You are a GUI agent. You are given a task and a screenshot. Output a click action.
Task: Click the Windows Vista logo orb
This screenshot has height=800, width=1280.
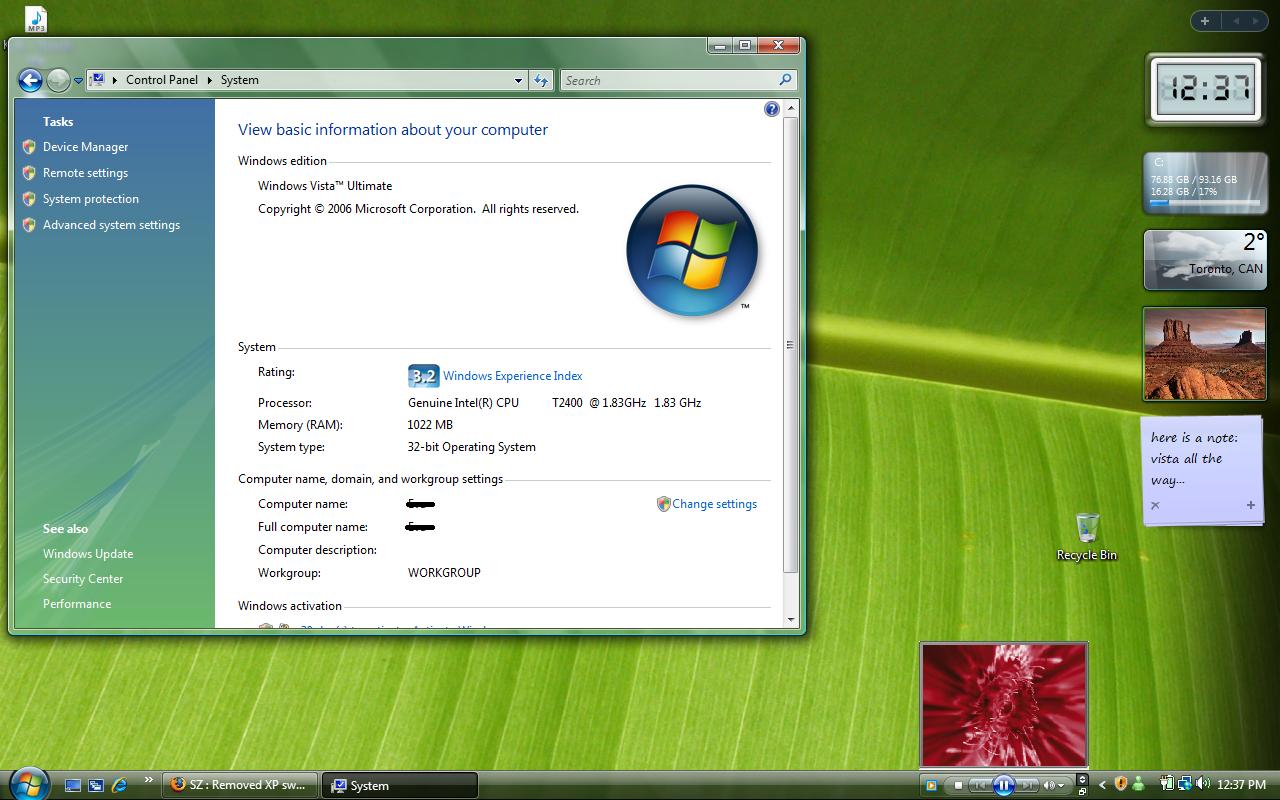(x=692, y=250)
